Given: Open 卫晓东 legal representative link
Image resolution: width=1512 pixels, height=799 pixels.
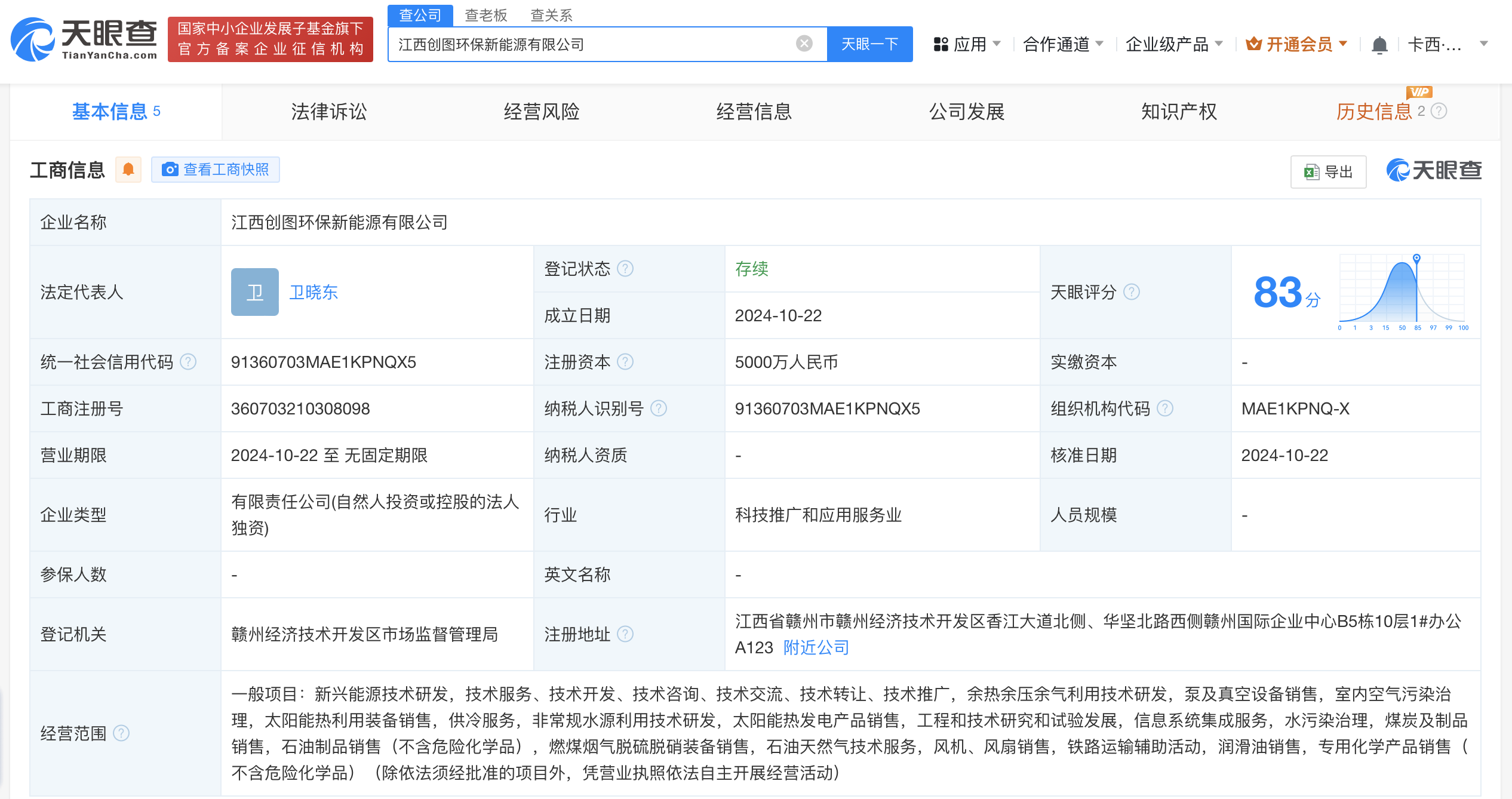Looking at the screenshot, I should click(x=314, y=292).
